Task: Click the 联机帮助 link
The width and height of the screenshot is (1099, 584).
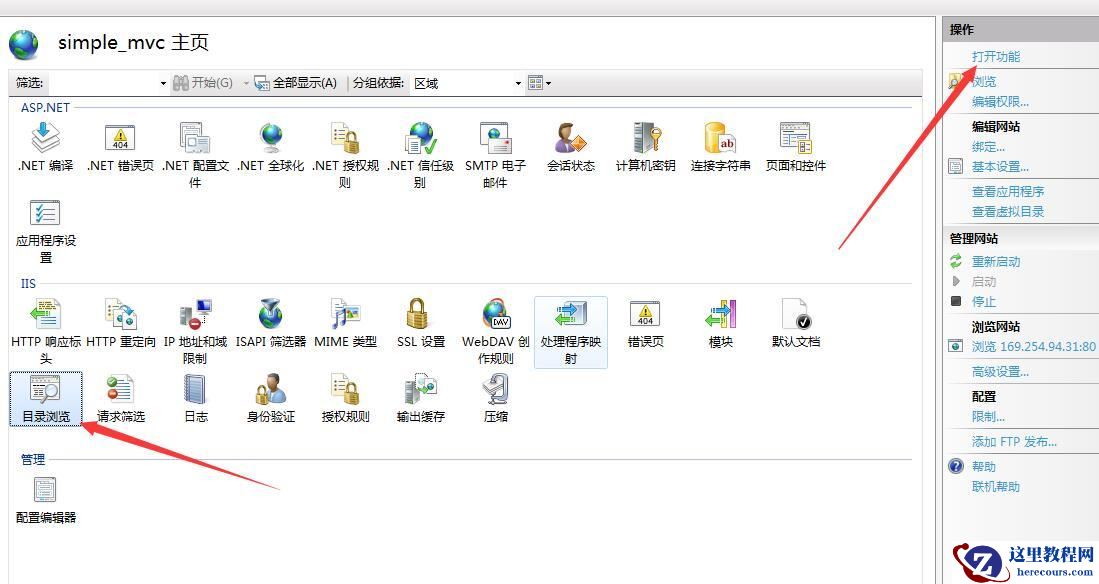Action: pos(995,487)
